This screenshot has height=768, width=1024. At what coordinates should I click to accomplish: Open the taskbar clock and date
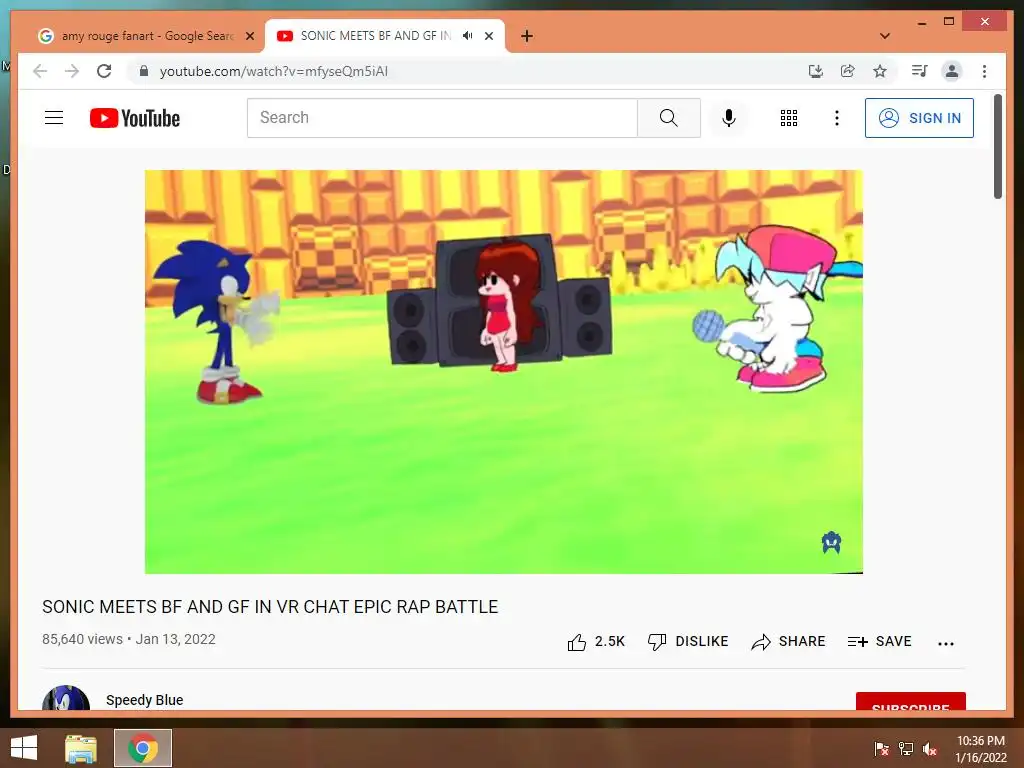pyautogui.click(x=981, y=749)
